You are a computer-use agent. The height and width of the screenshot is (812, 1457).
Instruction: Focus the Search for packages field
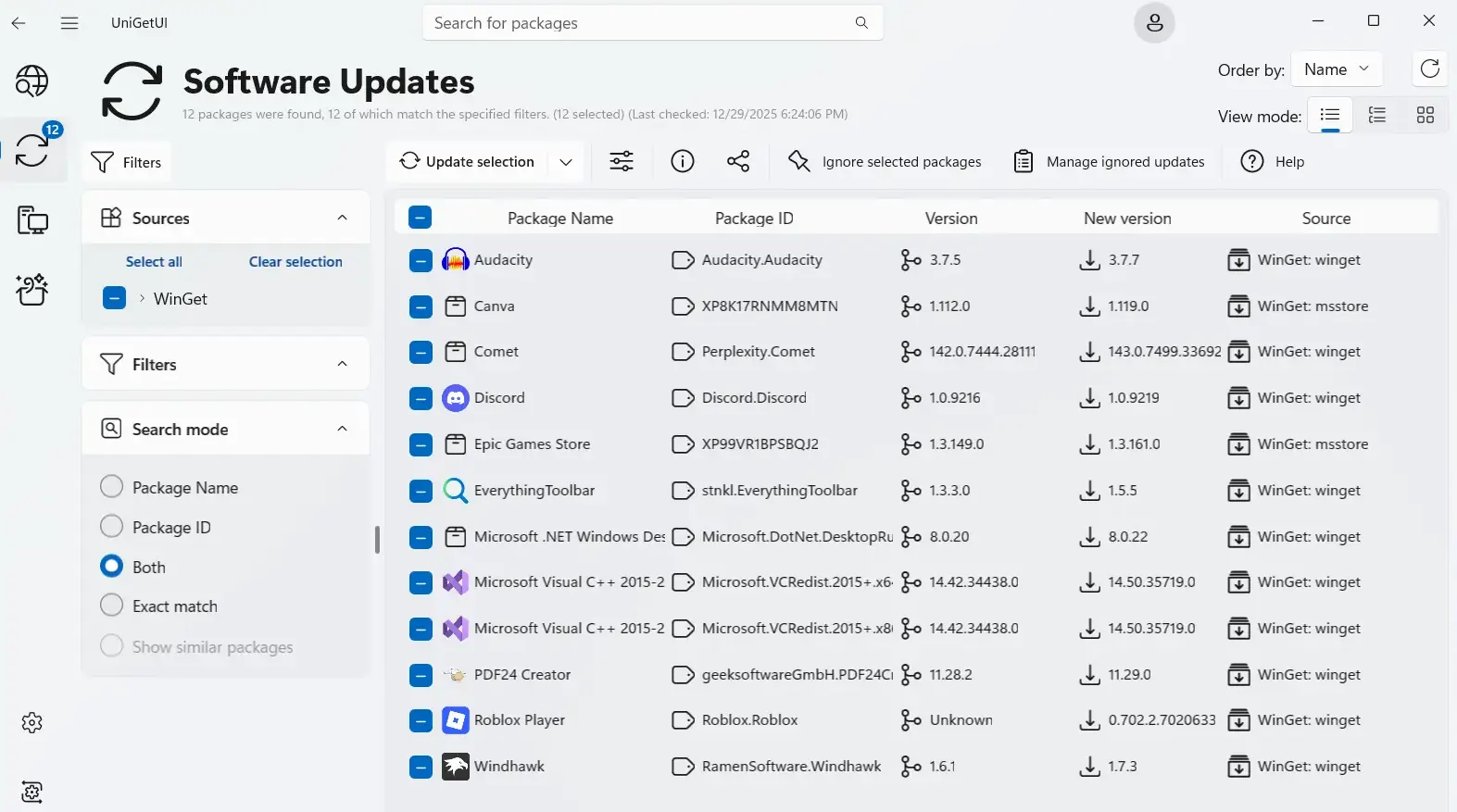[x=652, y=23]
